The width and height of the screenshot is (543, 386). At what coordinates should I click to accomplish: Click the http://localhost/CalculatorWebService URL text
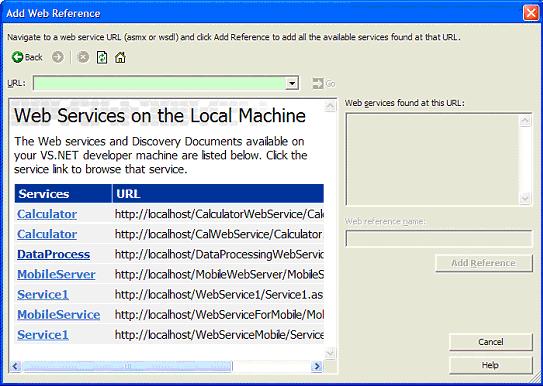[219, 214]
